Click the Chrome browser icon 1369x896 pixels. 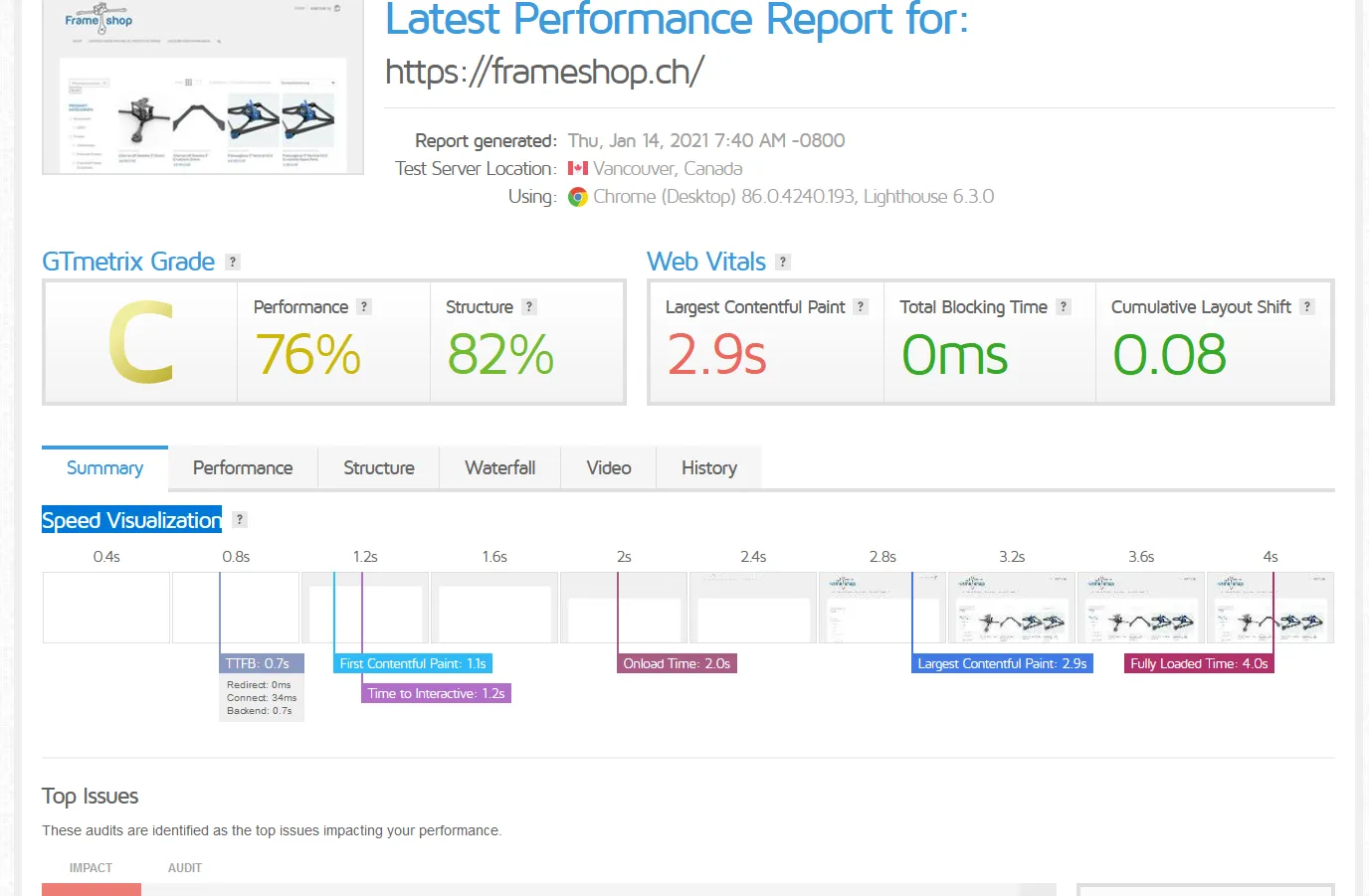(x=578, y=197)
